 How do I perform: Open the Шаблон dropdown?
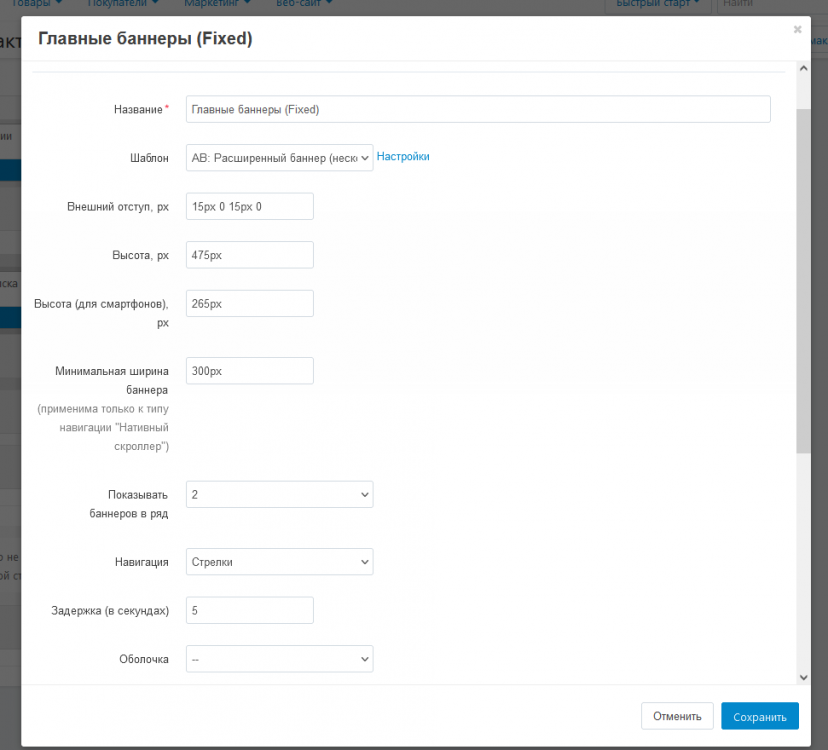click(279, 157)
